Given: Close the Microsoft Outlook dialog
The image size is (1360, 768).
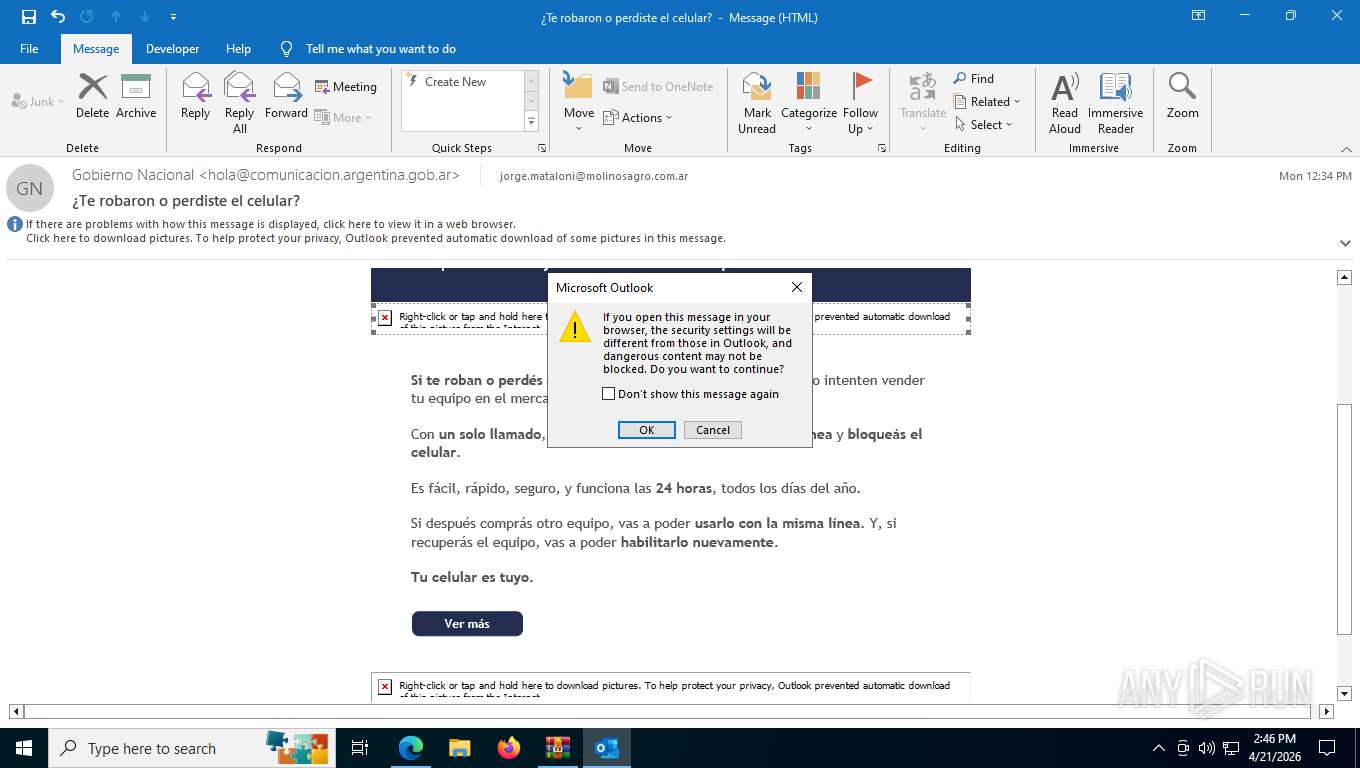Looking at the screenshot, I should click(797, 287).
